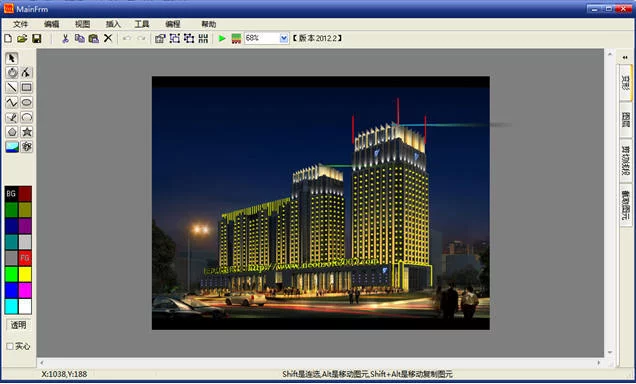
Task: Click the 透明 transparent button
Action: coord(18,325)
